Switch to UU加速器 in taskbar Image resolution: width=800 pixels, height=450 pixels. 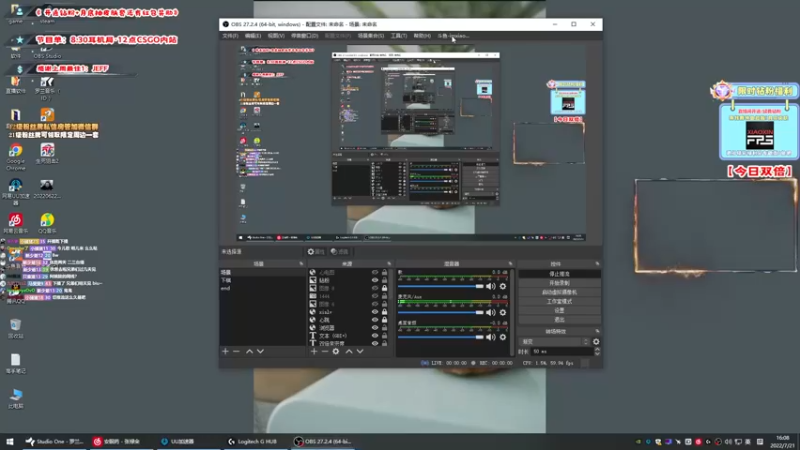point(178,441)
